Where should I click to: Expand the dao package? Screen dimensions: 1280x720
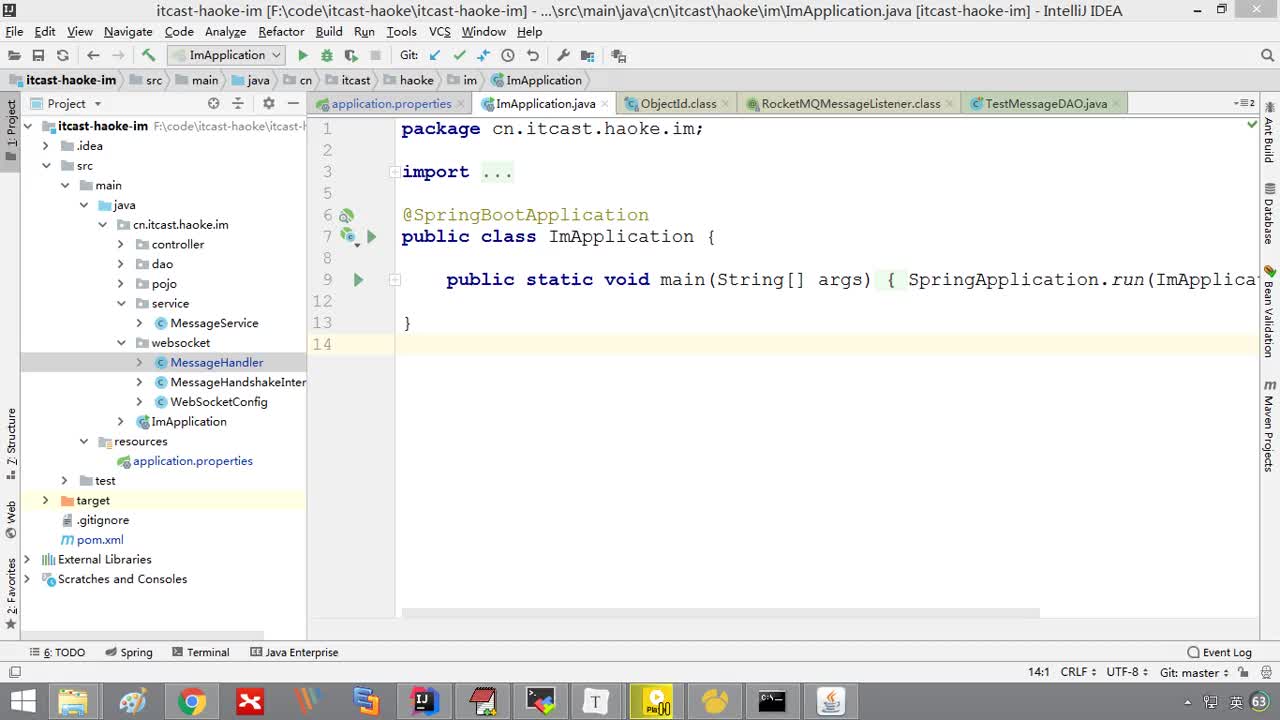(x=121, y=265)
